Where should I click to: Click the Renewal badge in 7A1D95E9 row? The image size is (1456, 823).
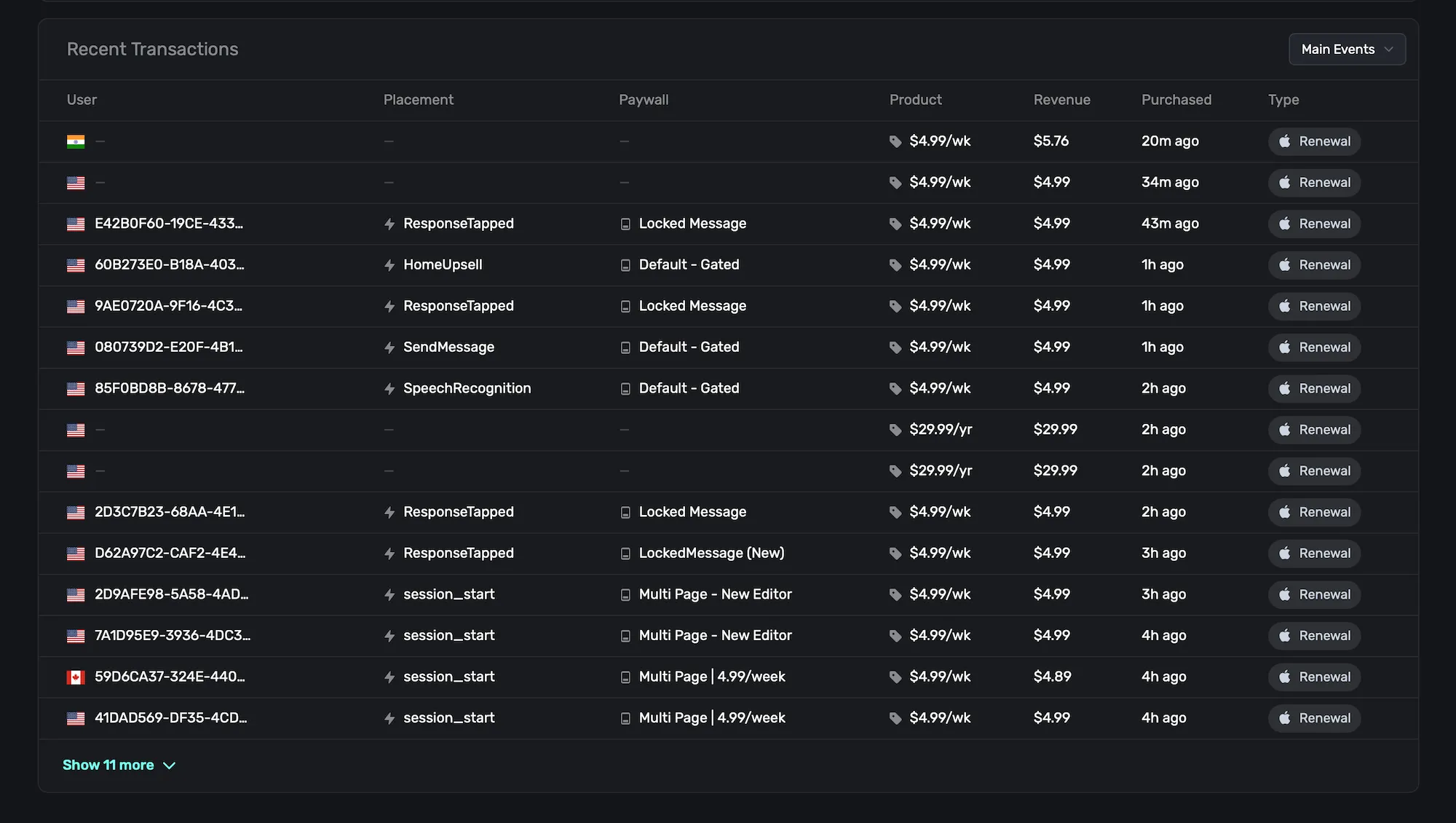point(1314,636)
